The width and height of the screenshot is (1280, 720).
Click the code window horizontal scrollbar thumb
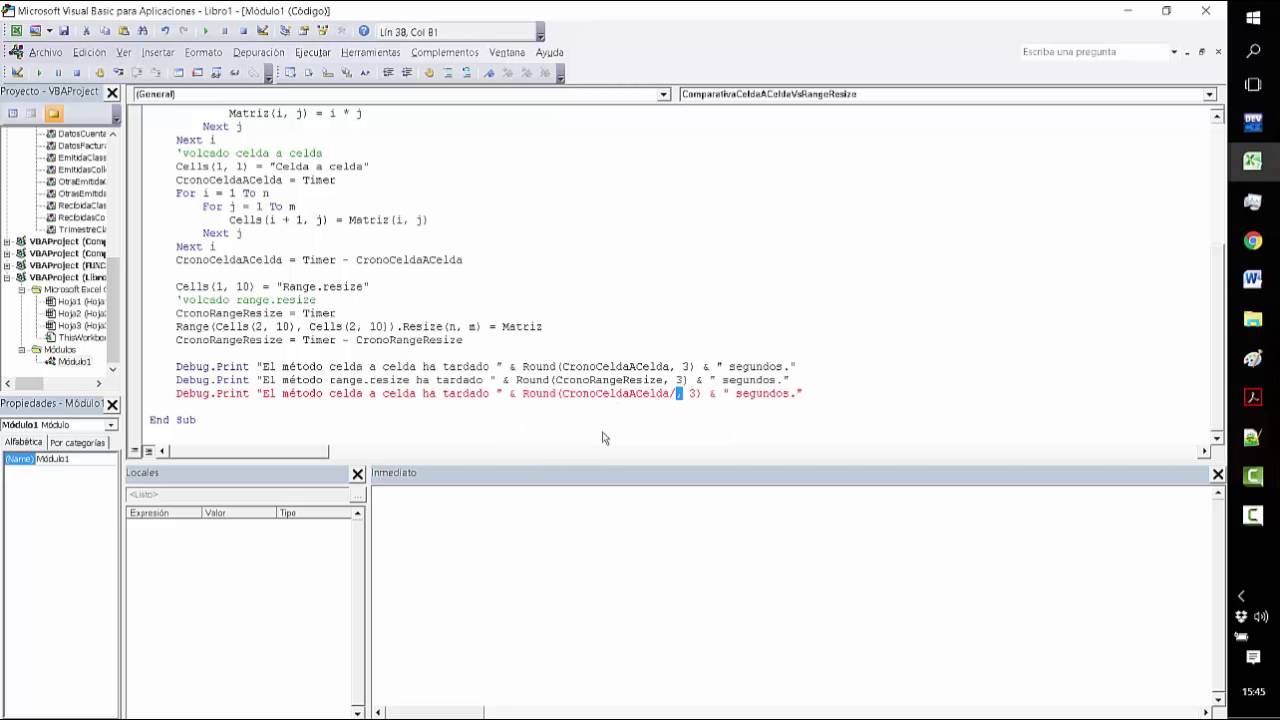tap(248, 451)
